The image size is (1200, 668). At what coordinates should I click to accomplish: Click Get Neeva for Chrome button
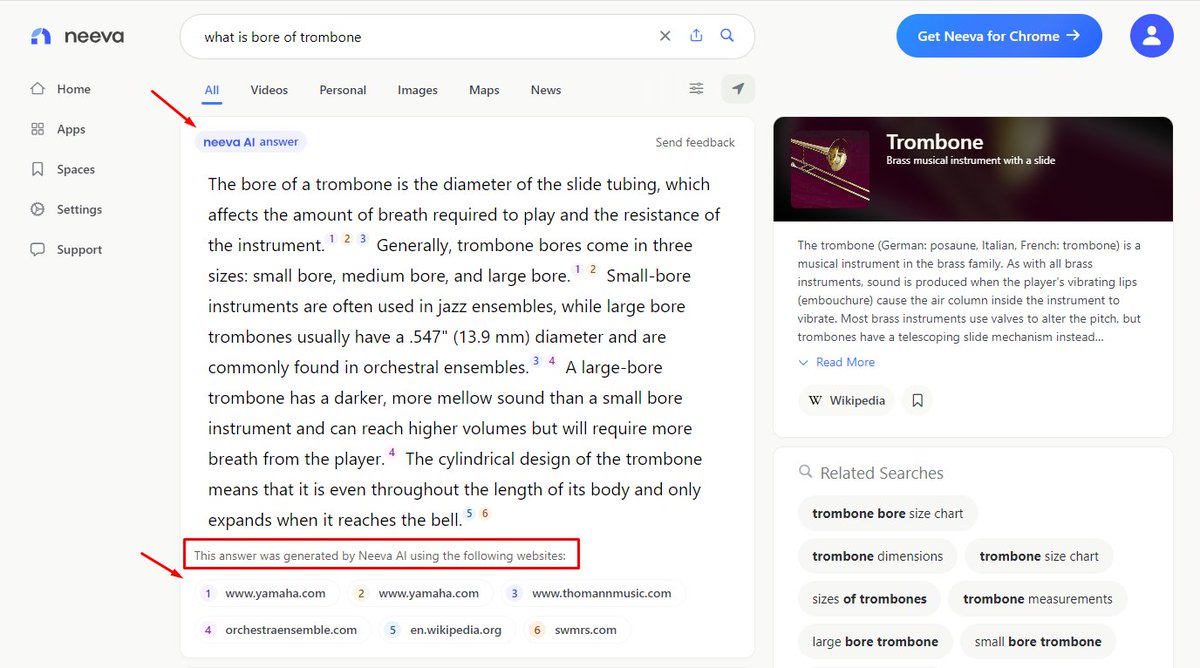pyautogui.click(x=999, y=36)
